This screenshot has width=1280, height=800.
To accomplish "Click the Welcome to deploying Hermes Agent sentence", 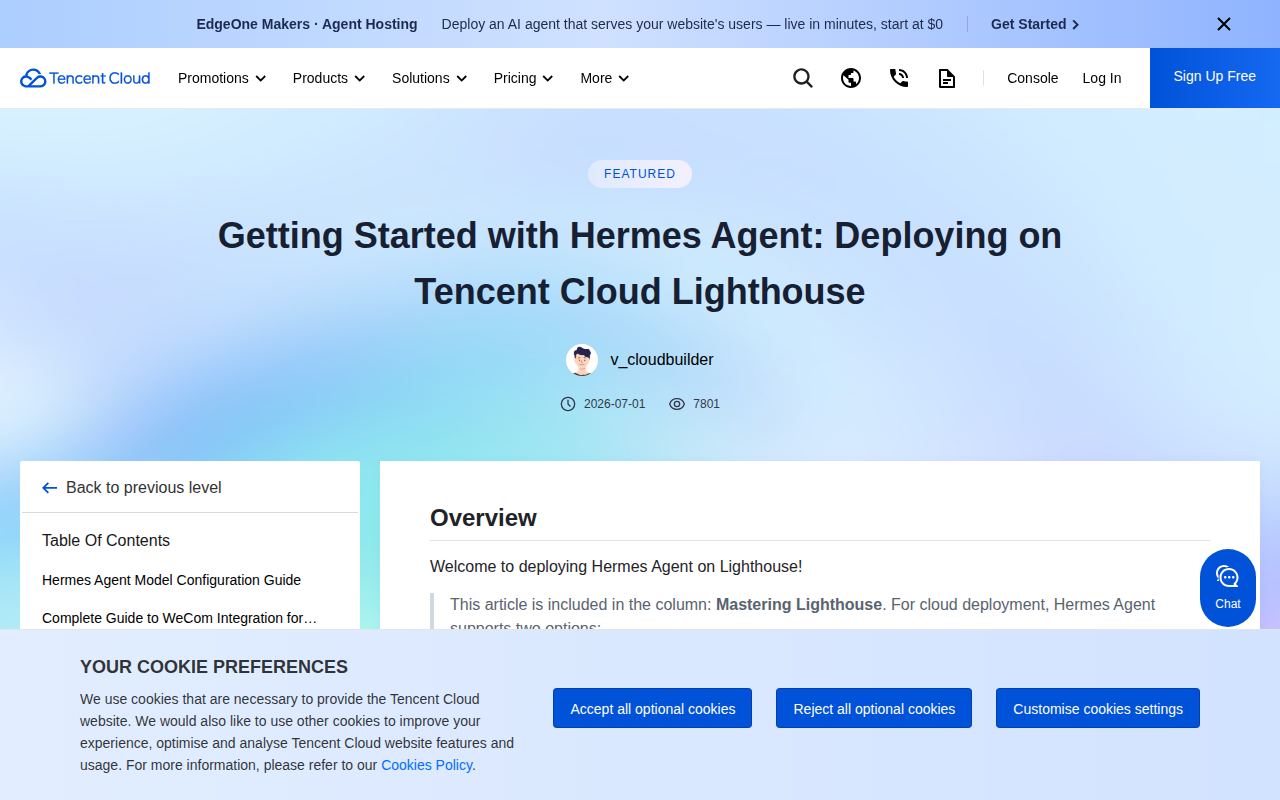I will point(616,567).
